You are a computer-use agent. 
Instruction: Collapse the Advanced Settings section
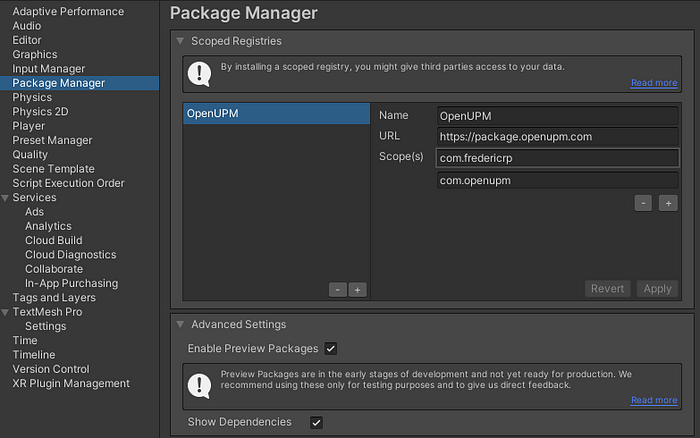coord(180,325)
